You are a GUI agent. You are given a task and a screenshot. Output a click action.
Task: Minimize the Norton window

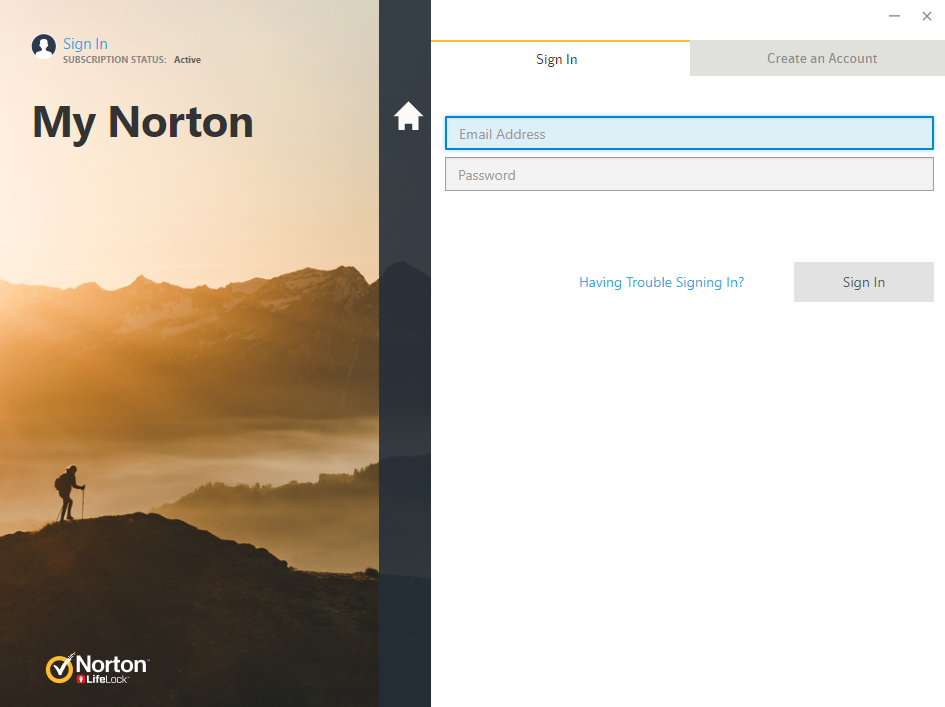click(x=894, y=16)
